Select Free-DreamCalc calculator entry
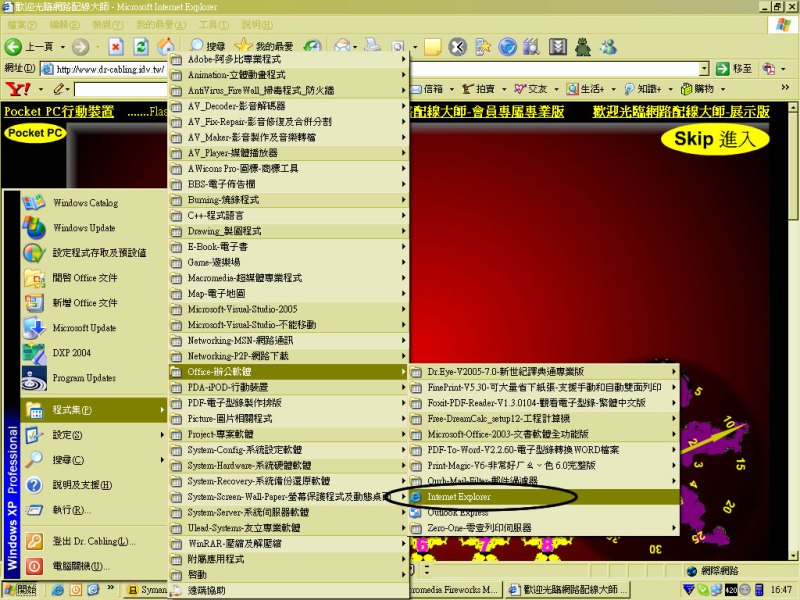The image size is (800, 600). [544, 419]
